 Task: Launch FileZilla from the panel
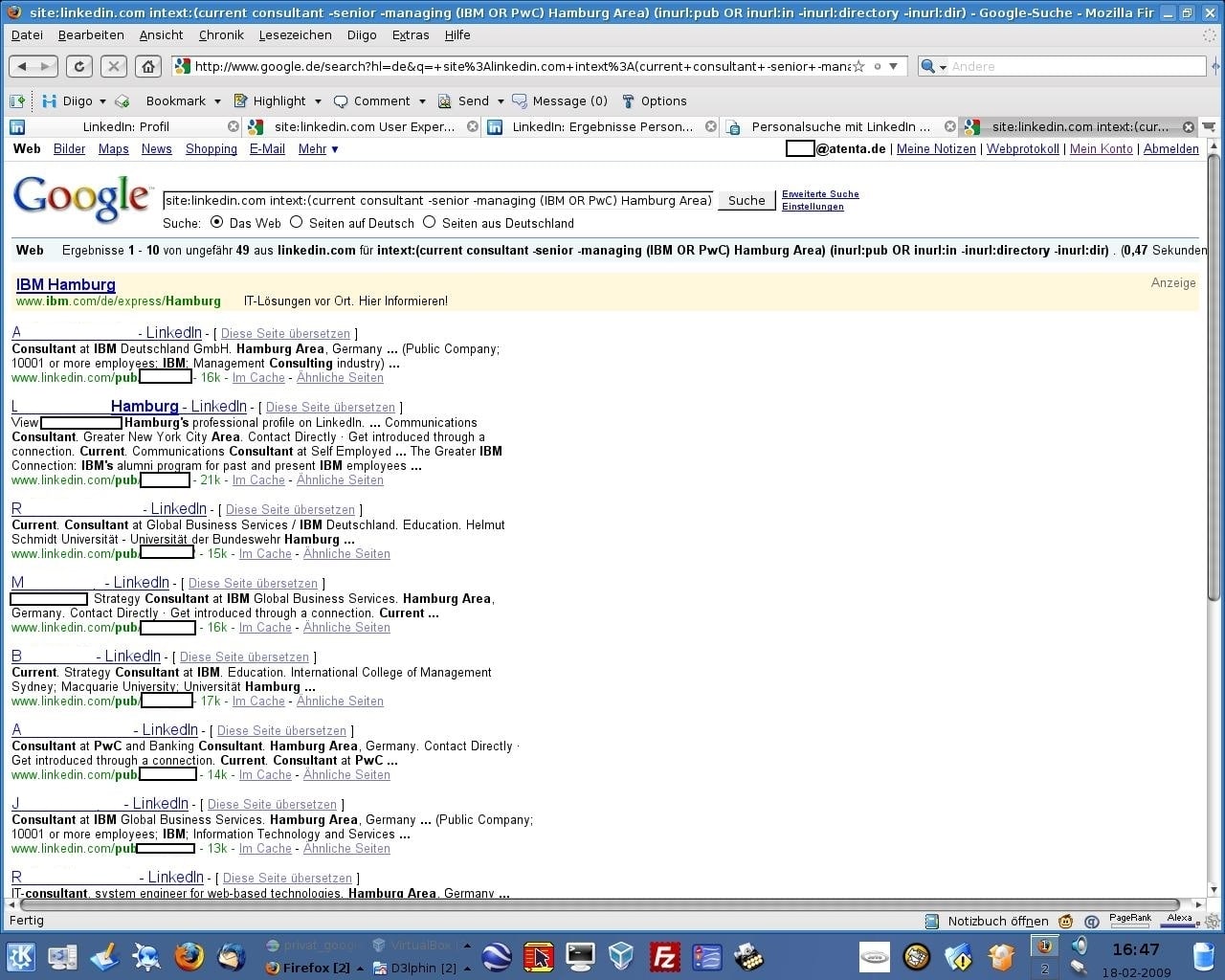coord(664,956)
